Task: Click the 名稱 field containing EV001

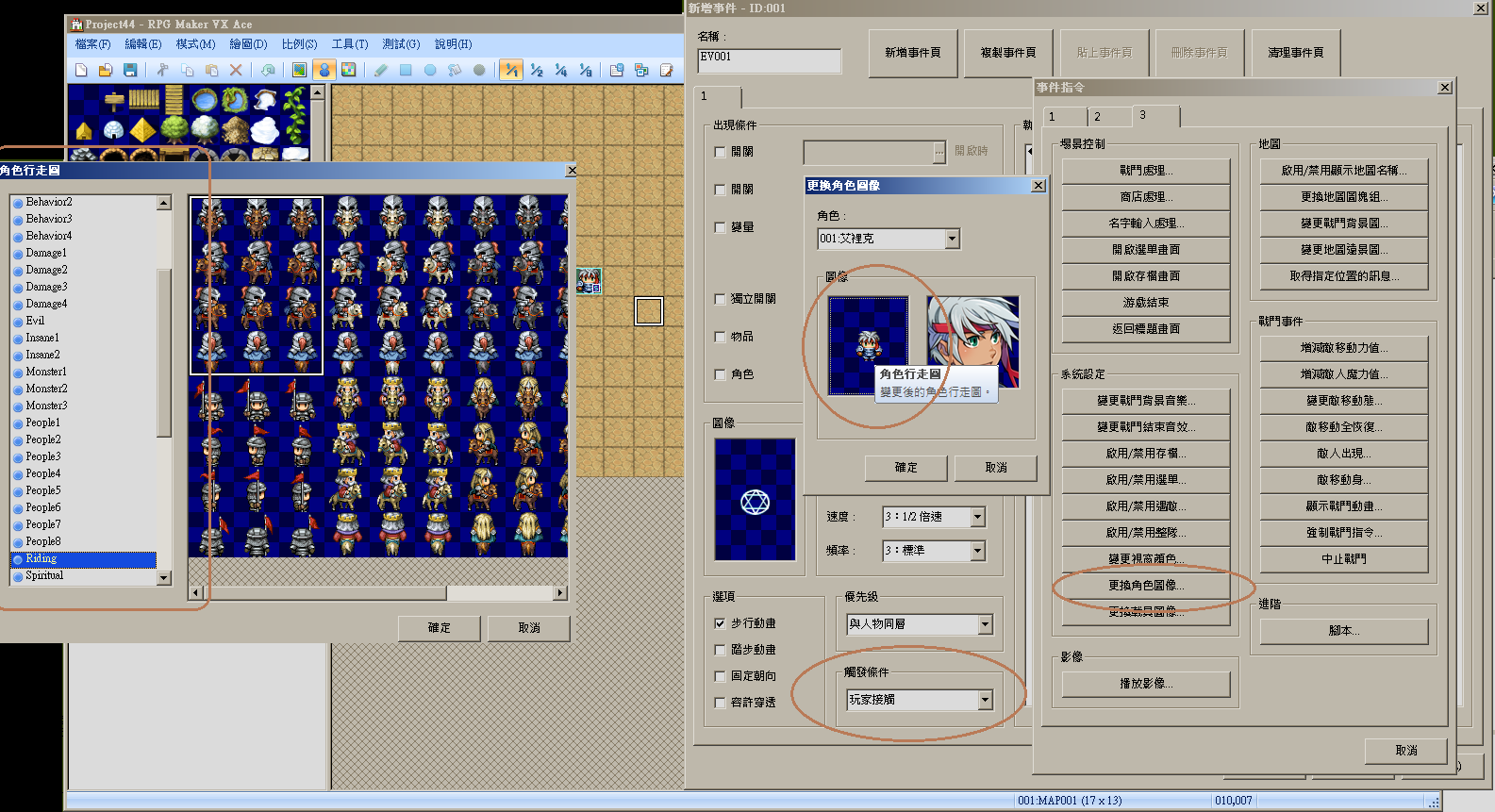Action: 770,61
